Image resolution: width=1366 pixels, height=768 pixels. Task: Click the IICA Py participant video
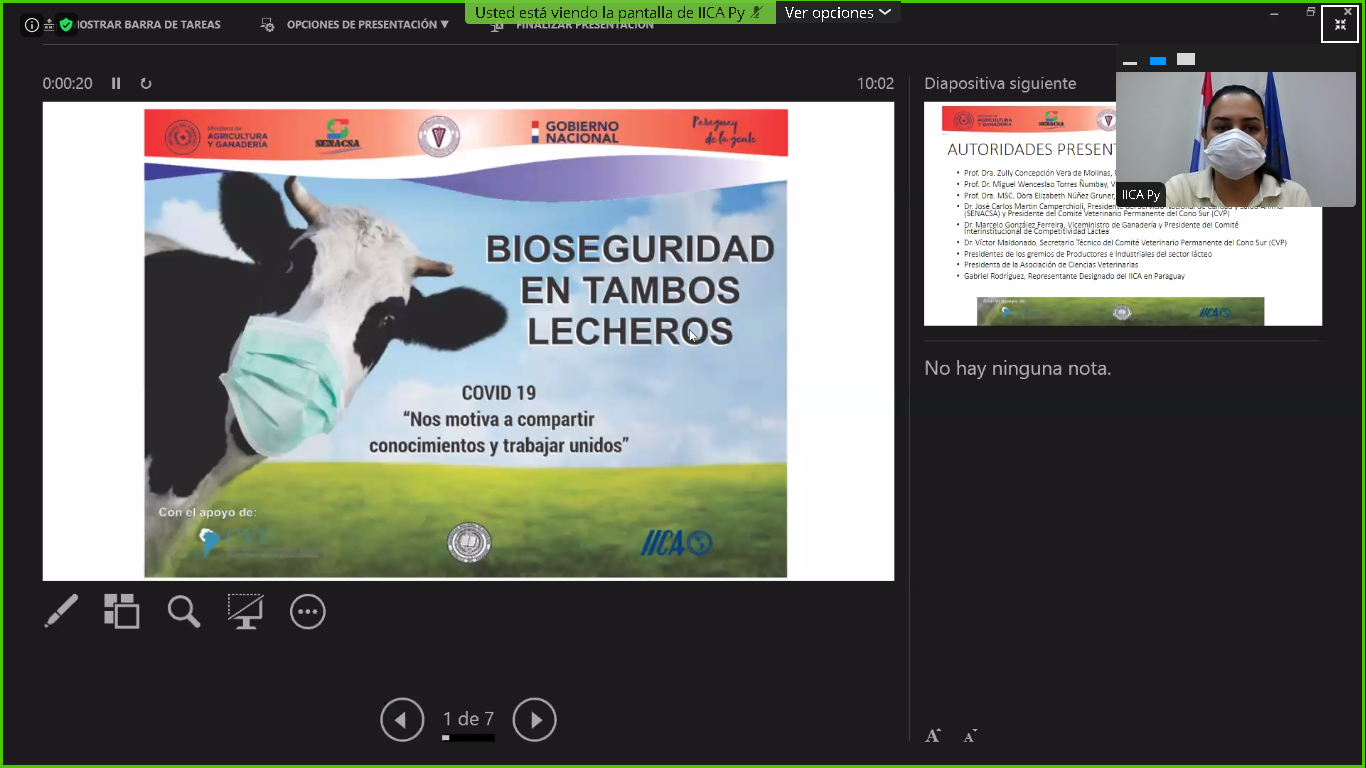click(x=1236, y=140)
